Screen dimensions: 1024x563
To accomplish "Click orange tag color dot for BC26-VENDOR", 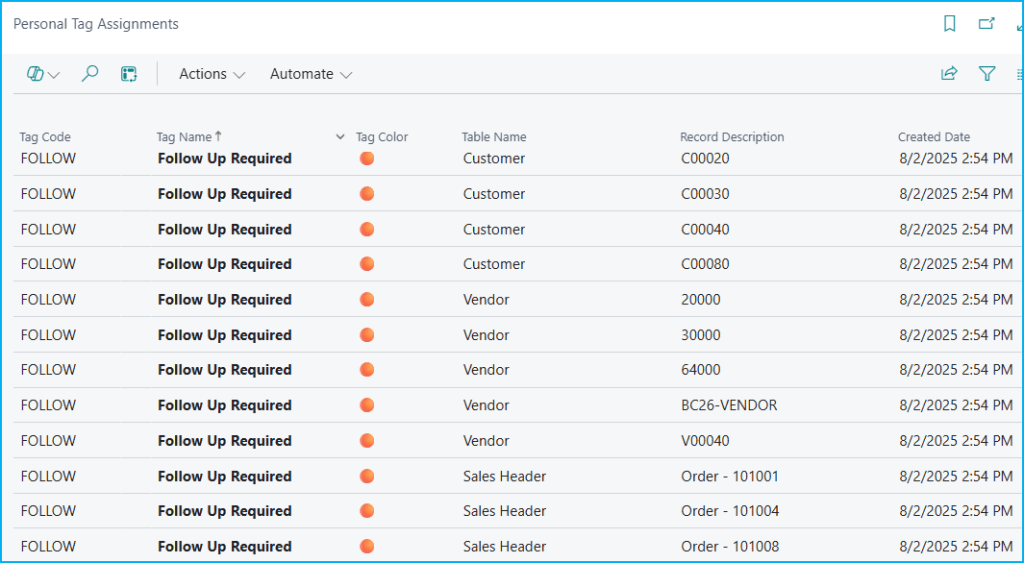I will 367,405.
